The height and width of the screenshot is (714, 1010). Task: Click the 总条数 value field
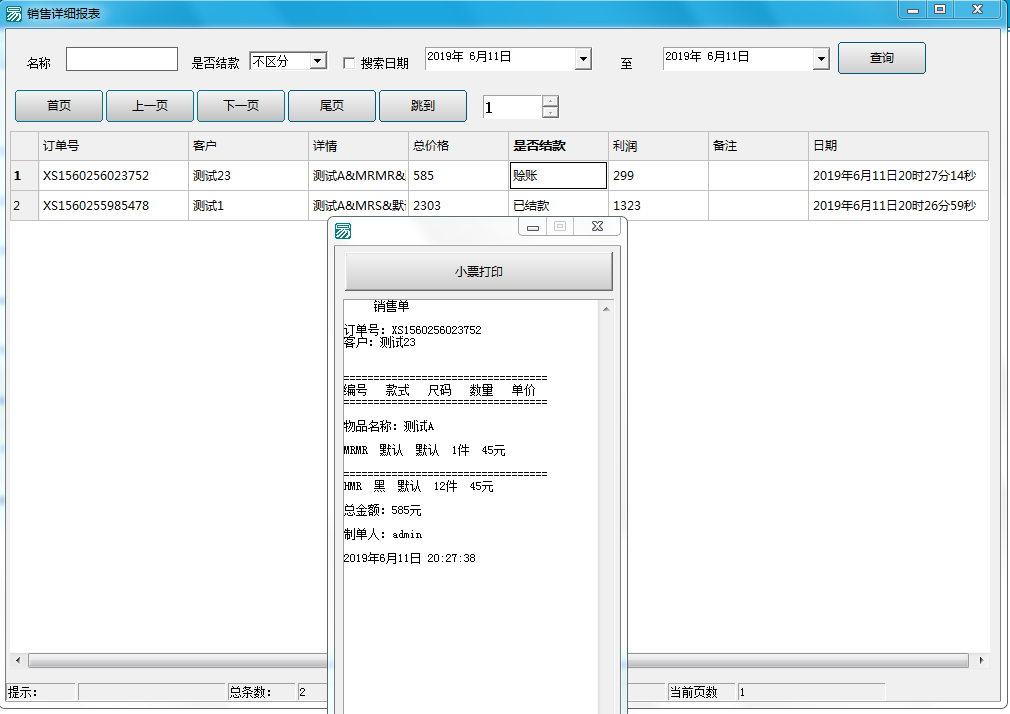[x=312, y=692]
